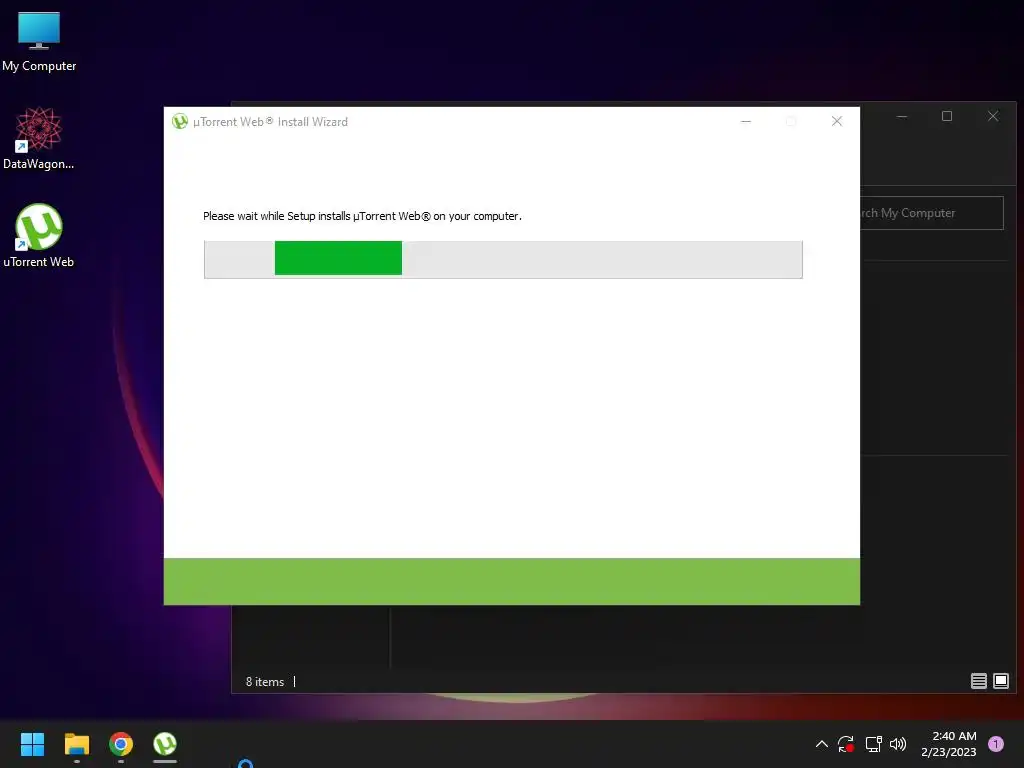Click the uTorrent logo in the wizard title bar
This screenshot has height=768, width=1024.
[180, 121]
